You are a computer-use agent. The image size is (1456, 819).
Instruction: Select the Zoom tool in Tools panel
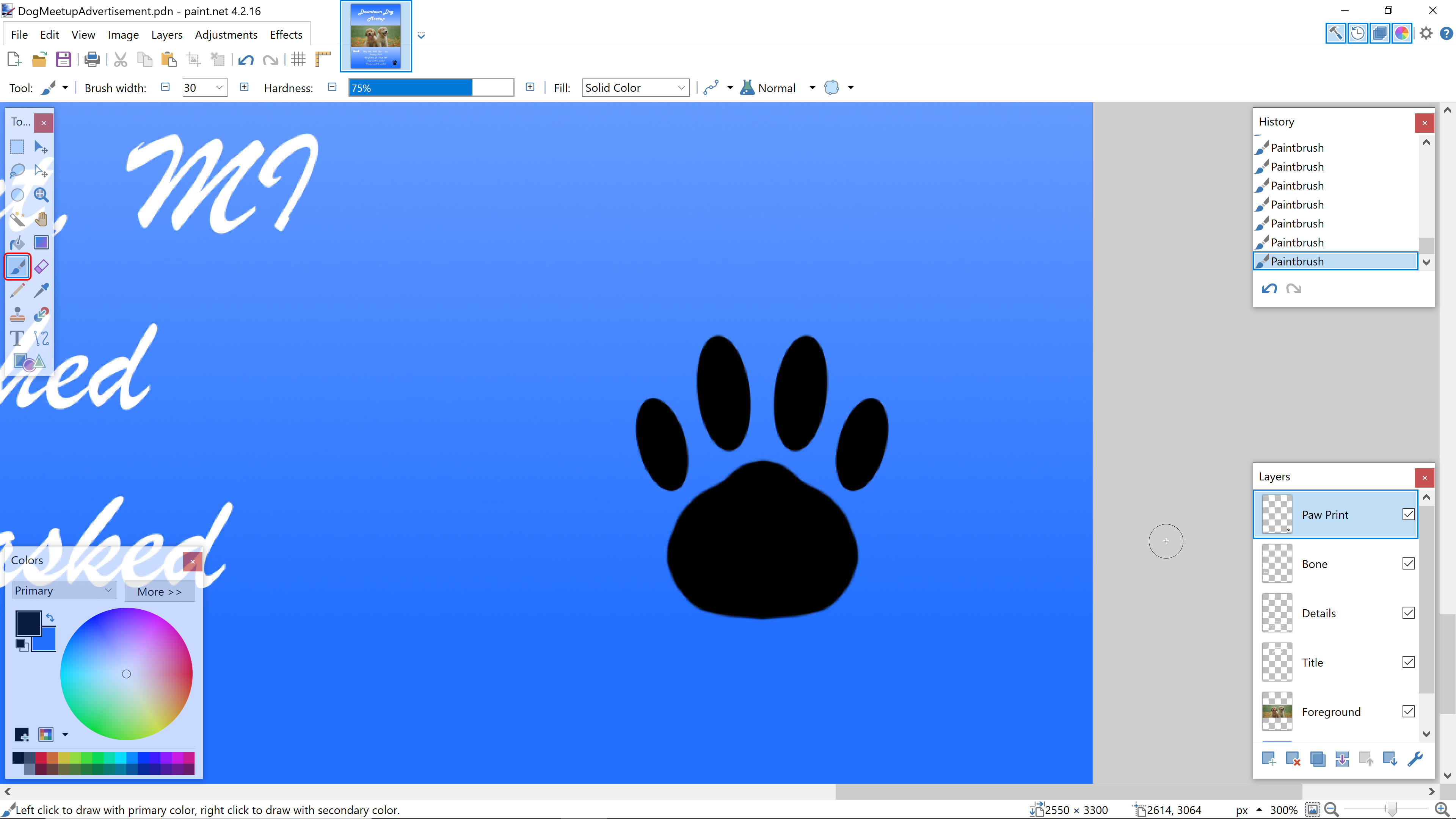coord(41,195)
